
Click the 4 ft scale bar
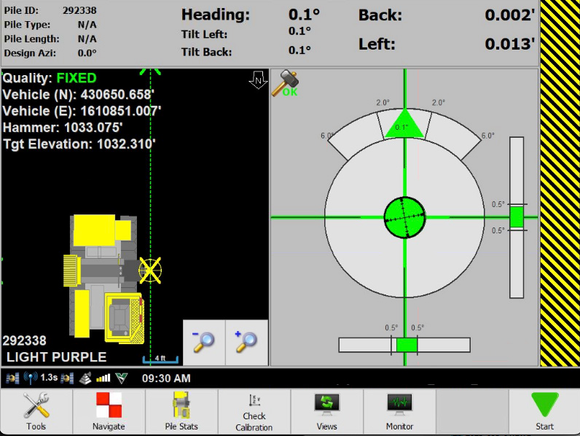coord(161,359)
